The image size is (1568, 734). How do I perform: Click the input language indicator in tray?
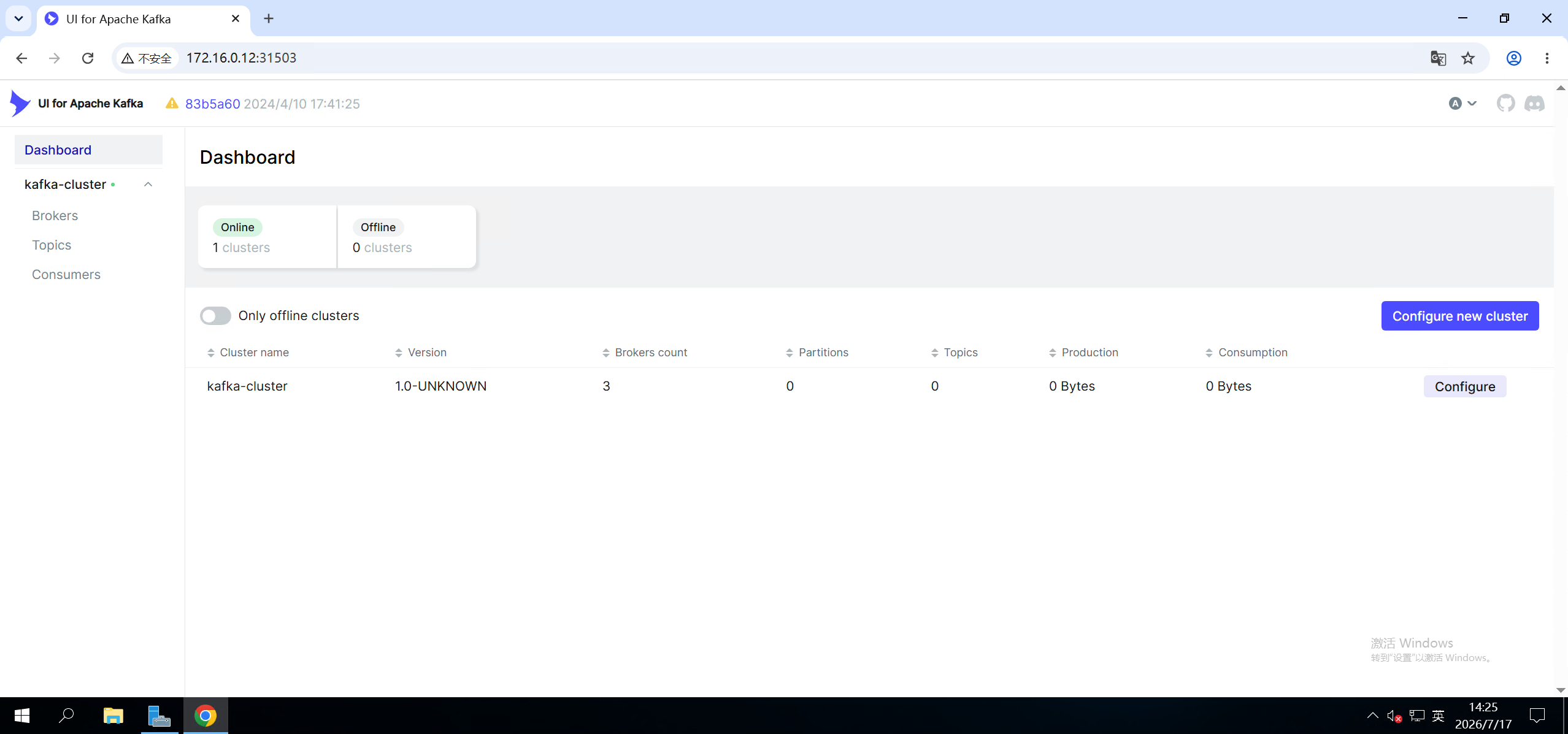pos(1438,716)
